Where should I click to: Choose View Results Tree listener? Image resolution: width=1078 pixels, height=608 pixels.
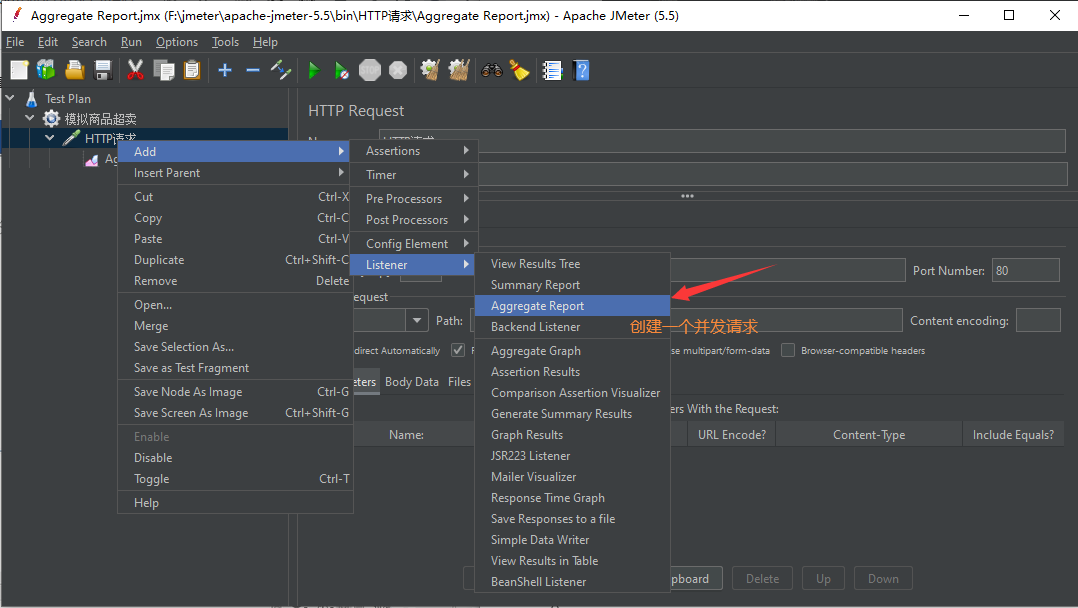572,263
